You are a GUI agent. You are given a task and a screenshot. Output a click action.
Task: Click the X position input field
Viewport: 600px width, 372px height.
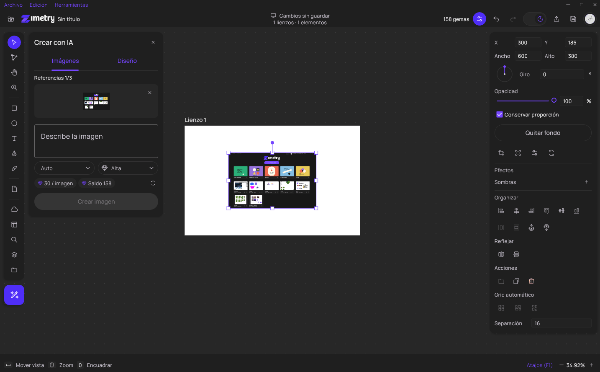[528, 43]
